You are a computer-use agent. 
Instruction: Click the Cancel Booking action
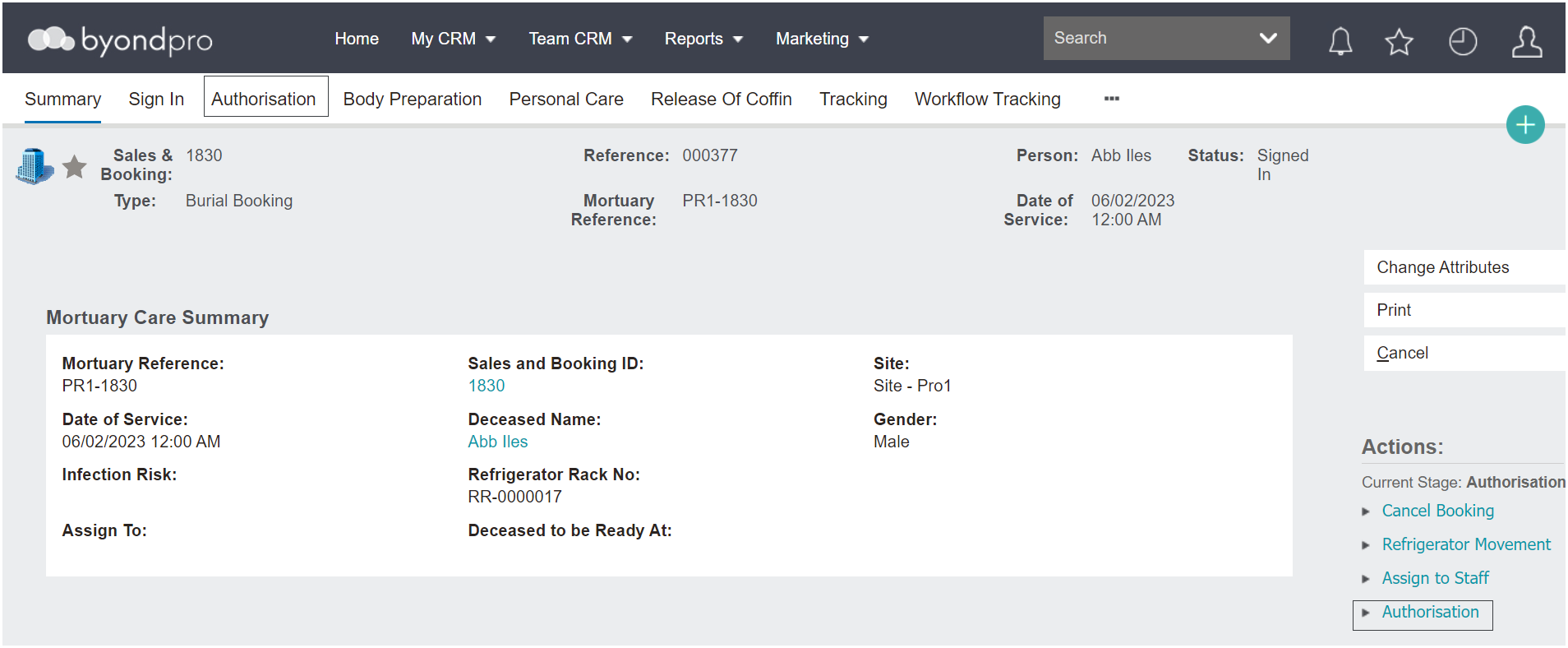click(x=1438, y=511)
